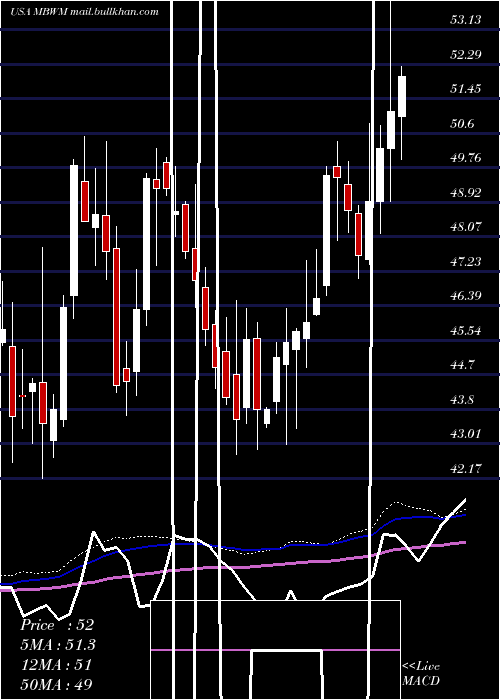Click the last white candlestick near 51.45

tap(402, 96)
